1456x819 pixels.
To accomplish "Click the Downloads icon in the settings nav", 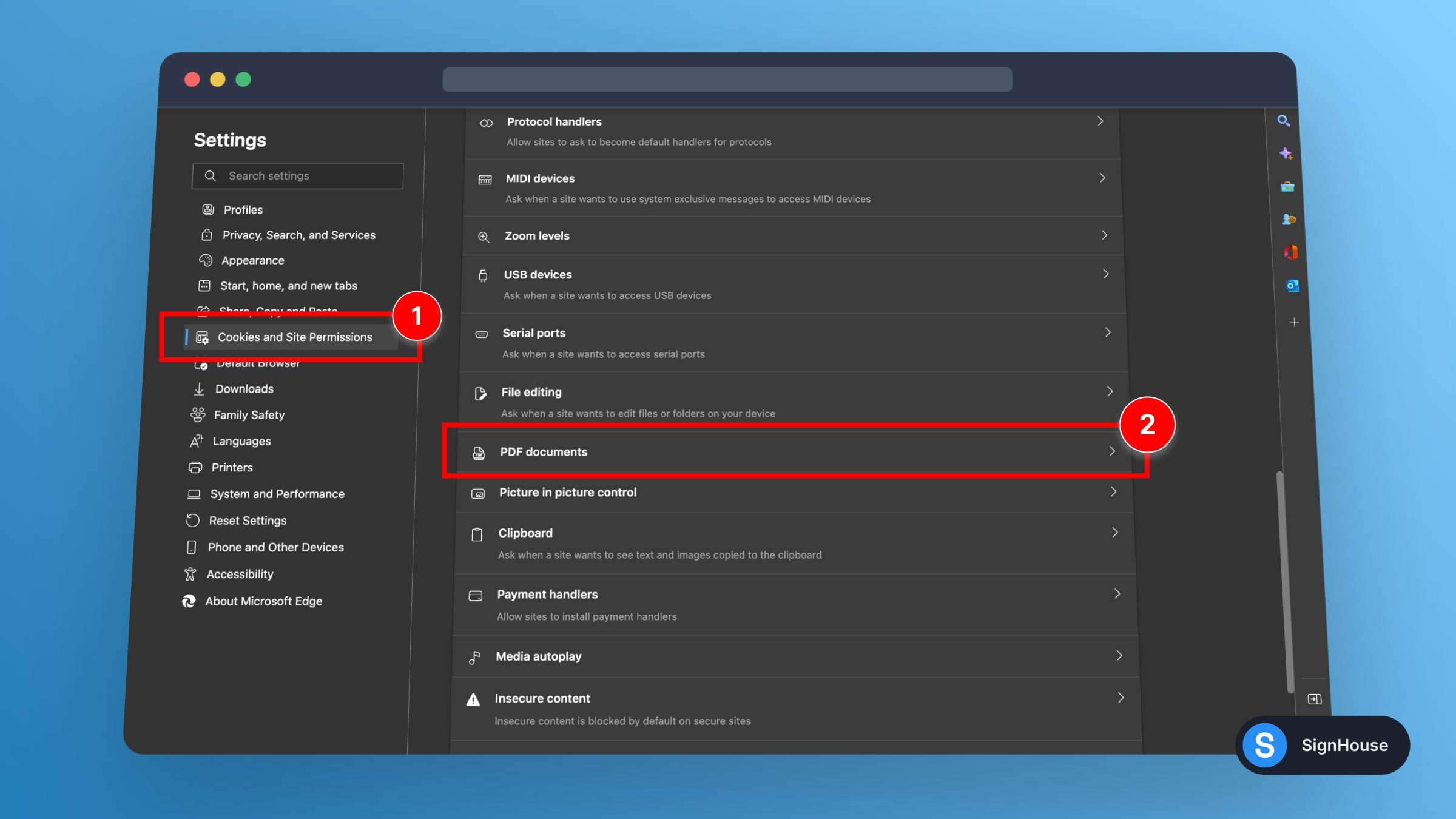I will pos(198,388).
